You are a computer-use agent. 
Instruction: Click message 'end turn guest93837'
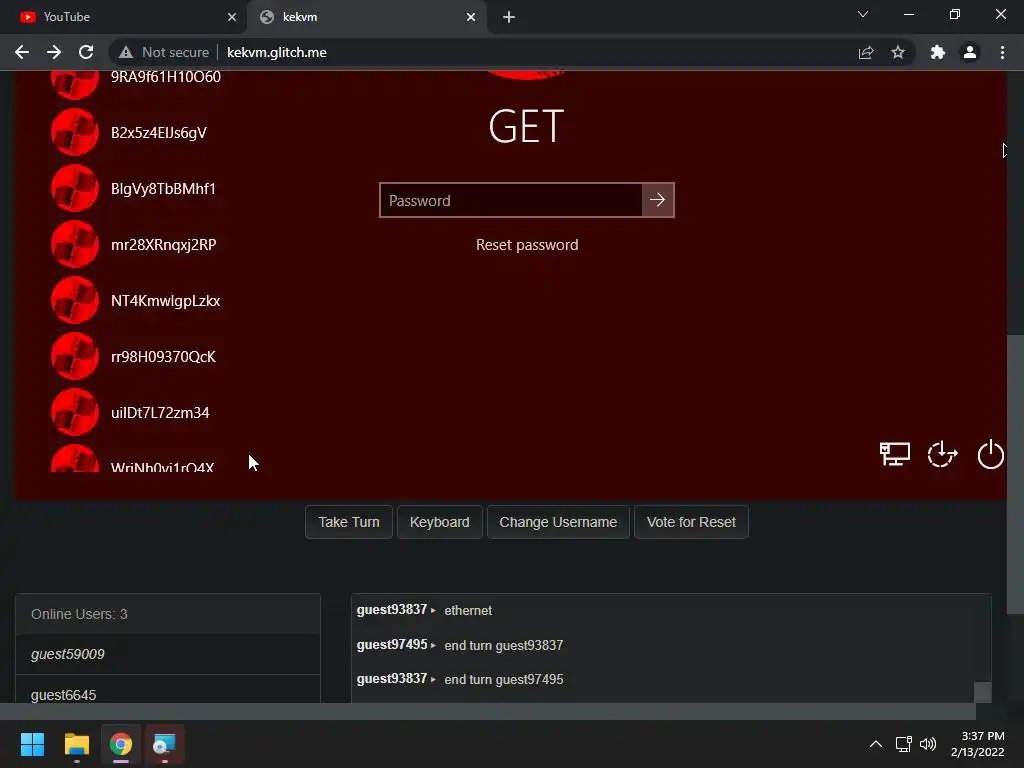click(x=504, y=645)
